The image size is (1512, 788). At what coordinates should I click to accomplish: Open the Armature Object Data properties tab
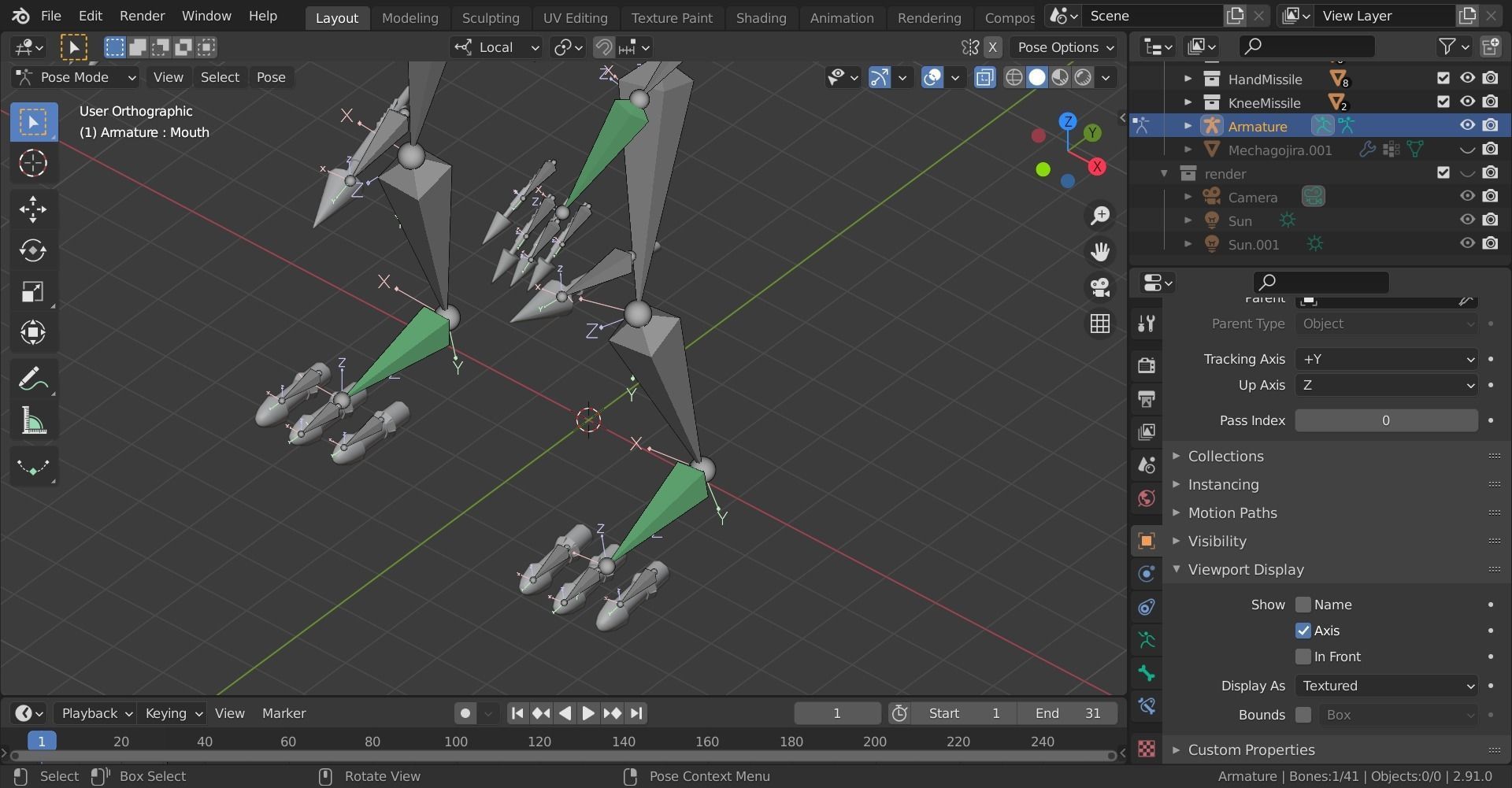1147,640
